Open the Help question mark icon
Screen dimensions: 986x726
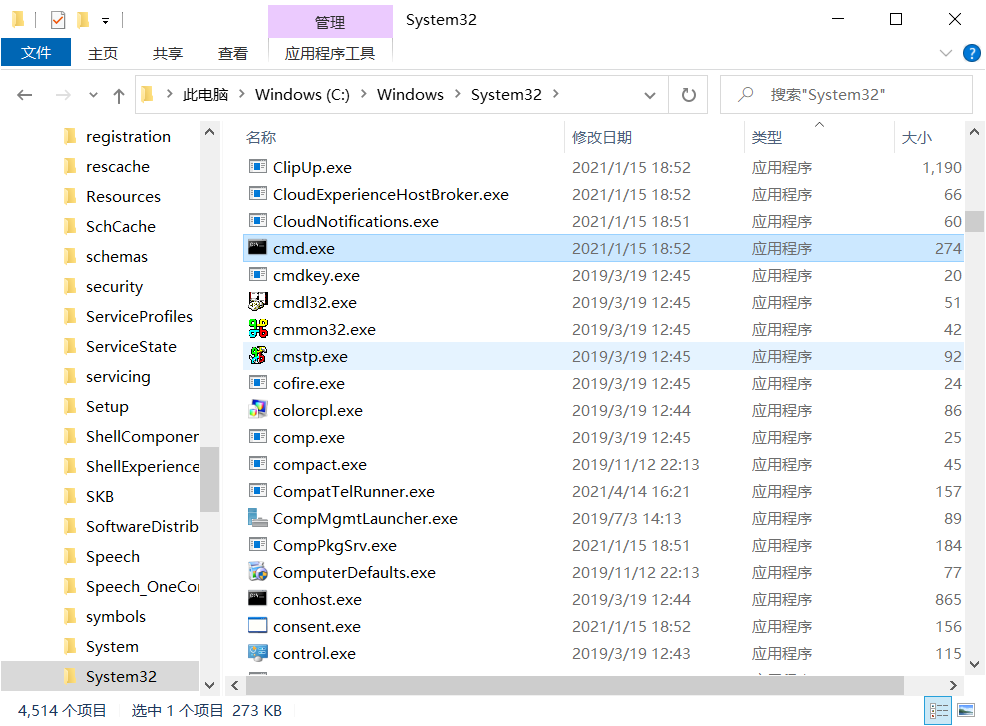tap(972, 53)
